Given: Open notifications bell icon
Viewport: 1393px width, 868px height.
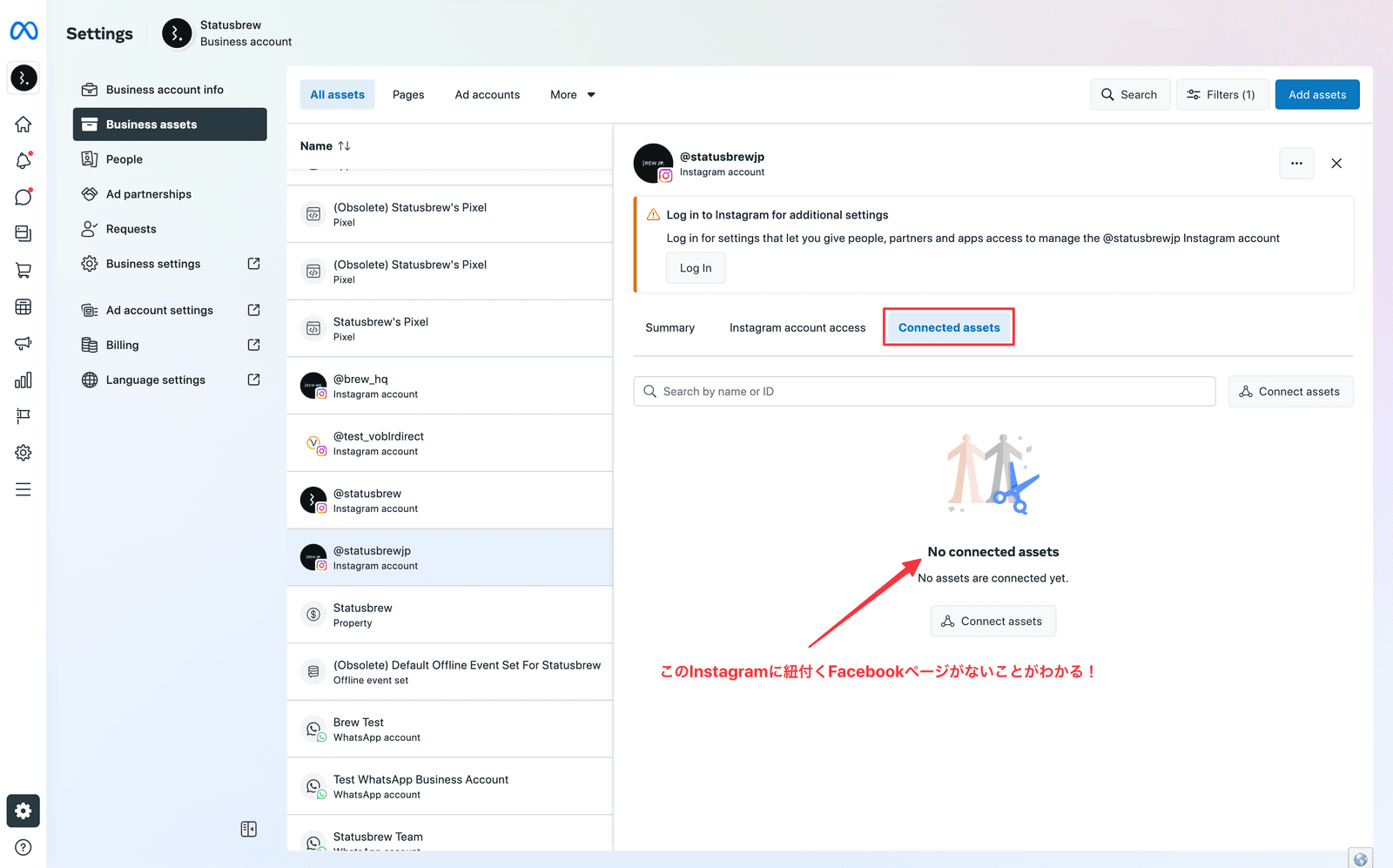Looking at the screenshot, I should tap(24, 161).
